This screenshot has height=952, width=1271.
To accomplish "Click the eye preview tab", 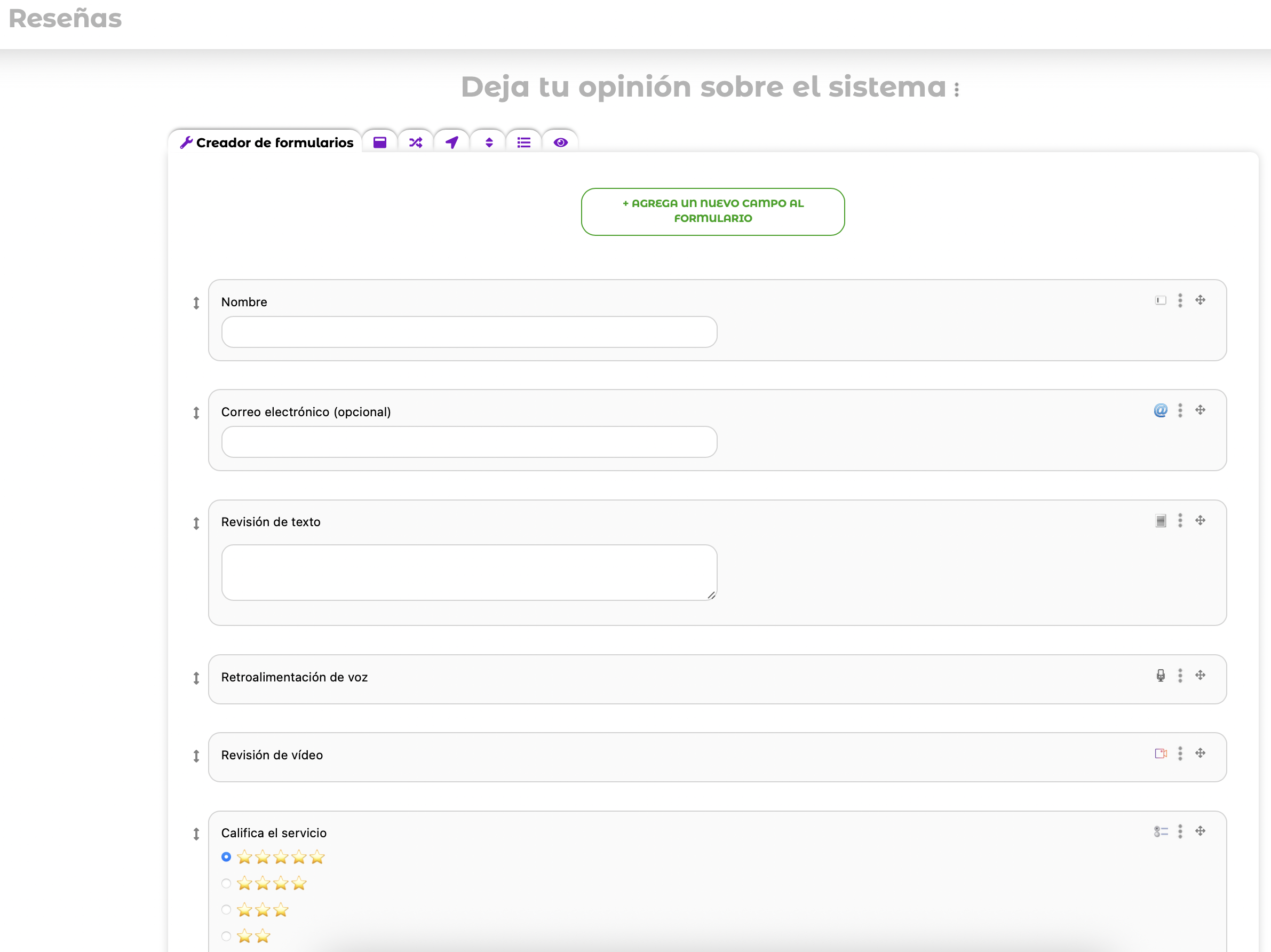I will click(x=561, y=142).
